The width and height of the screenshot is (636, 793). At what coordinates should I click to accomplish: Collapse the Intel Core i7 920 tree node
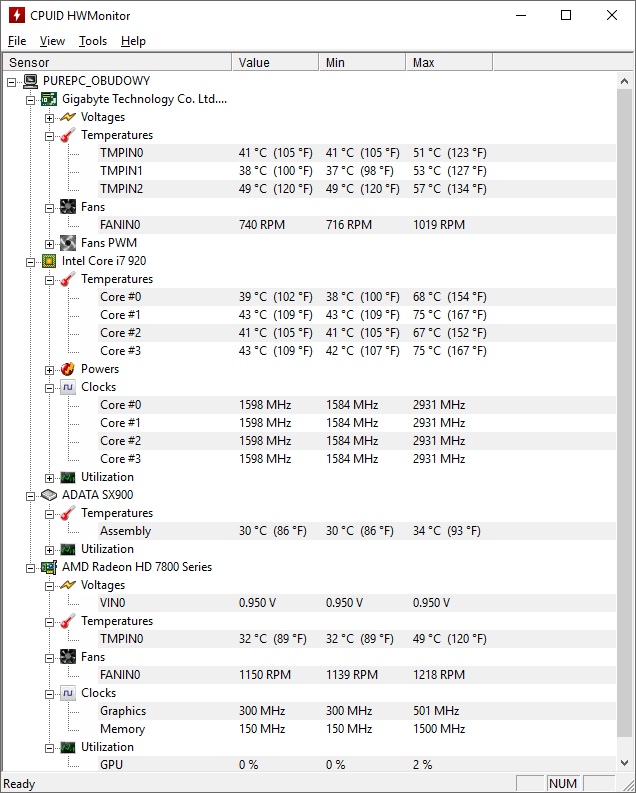pyautogui.click(x=30, y=261)
